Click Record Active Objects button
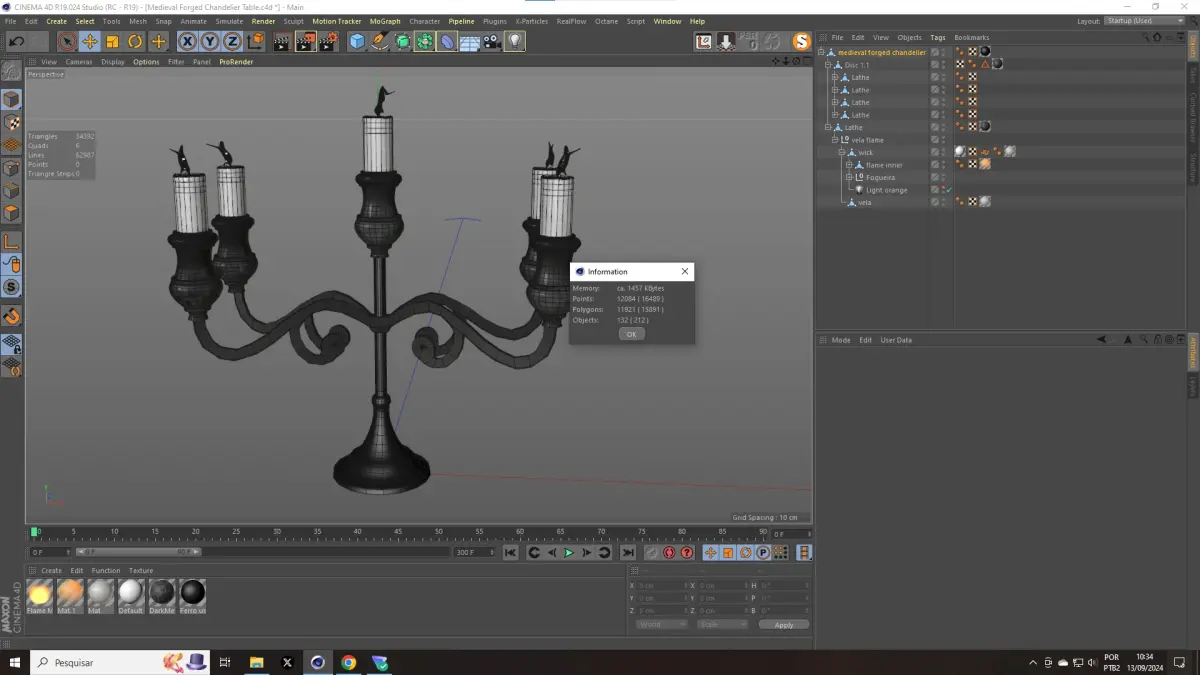 point(652,553)
